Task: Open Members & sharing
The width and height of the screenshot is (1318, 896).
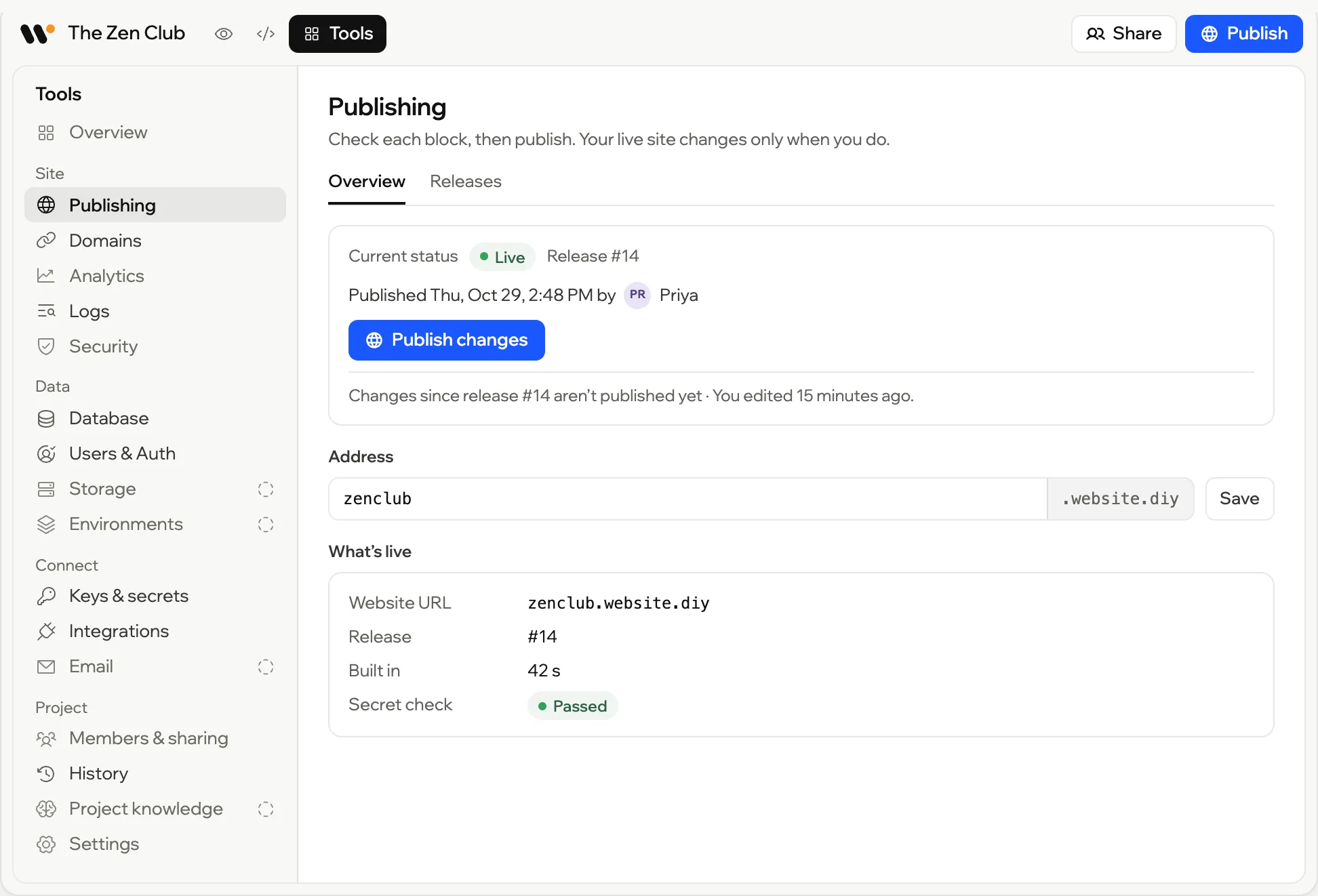Action: coord(155,738)
